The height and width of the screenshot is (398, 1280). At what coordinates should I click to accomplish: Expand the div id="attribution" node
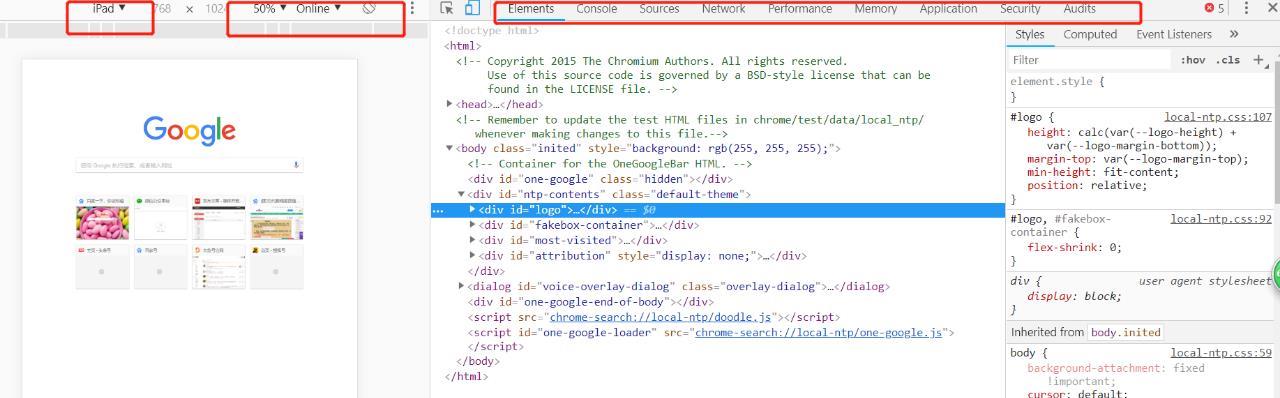473,255
